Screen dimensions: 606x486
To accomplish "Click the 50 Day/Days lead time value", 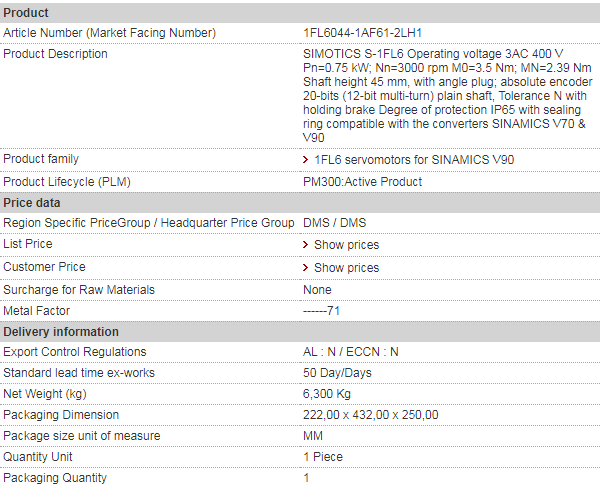I will coord(337,373).
